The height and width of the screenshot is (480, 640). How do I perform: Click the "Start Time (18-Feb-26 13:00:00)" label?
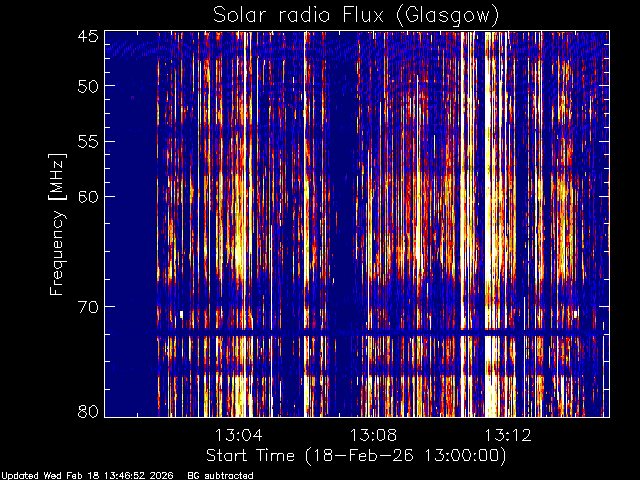click(x=356, y=456)
